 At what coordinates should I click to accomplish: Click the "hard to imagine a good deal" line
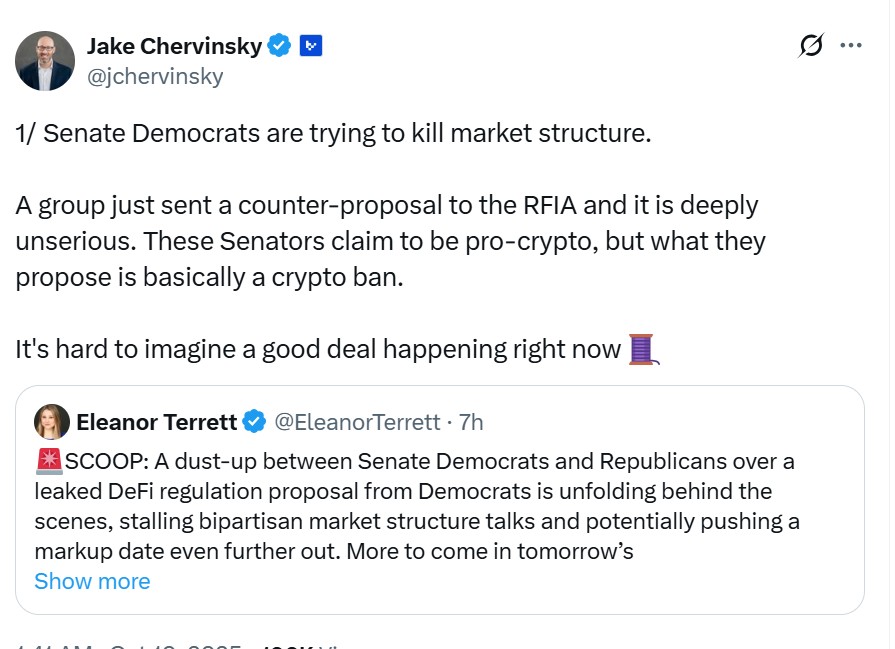(x=318, y=349)
